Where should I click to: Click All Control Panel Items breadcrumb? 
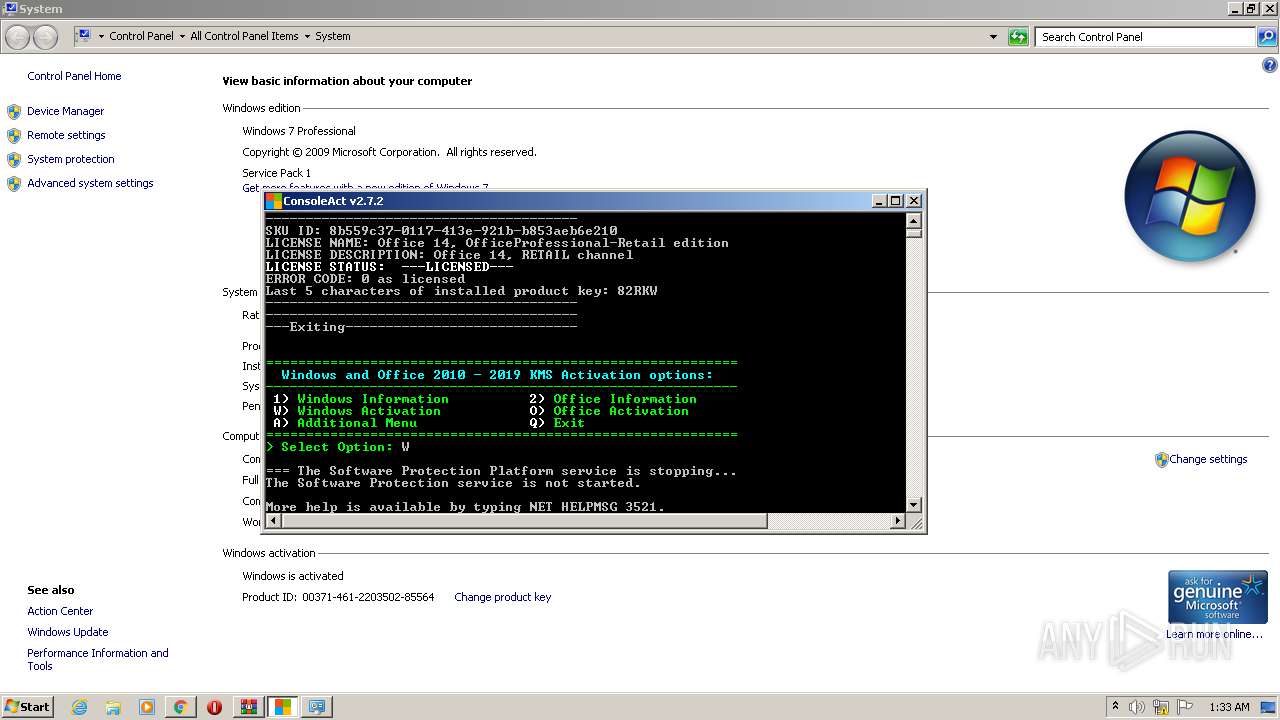tap(244, 36)
